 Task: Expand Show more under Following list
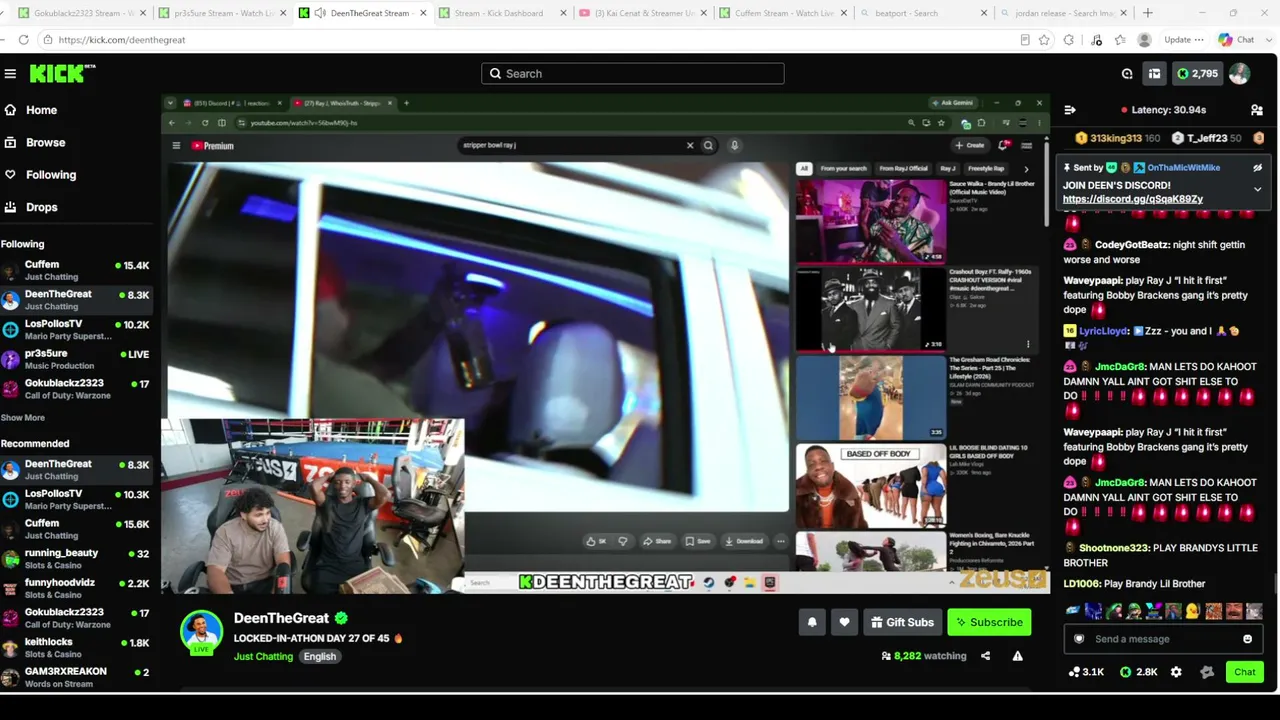click(22, 418)
